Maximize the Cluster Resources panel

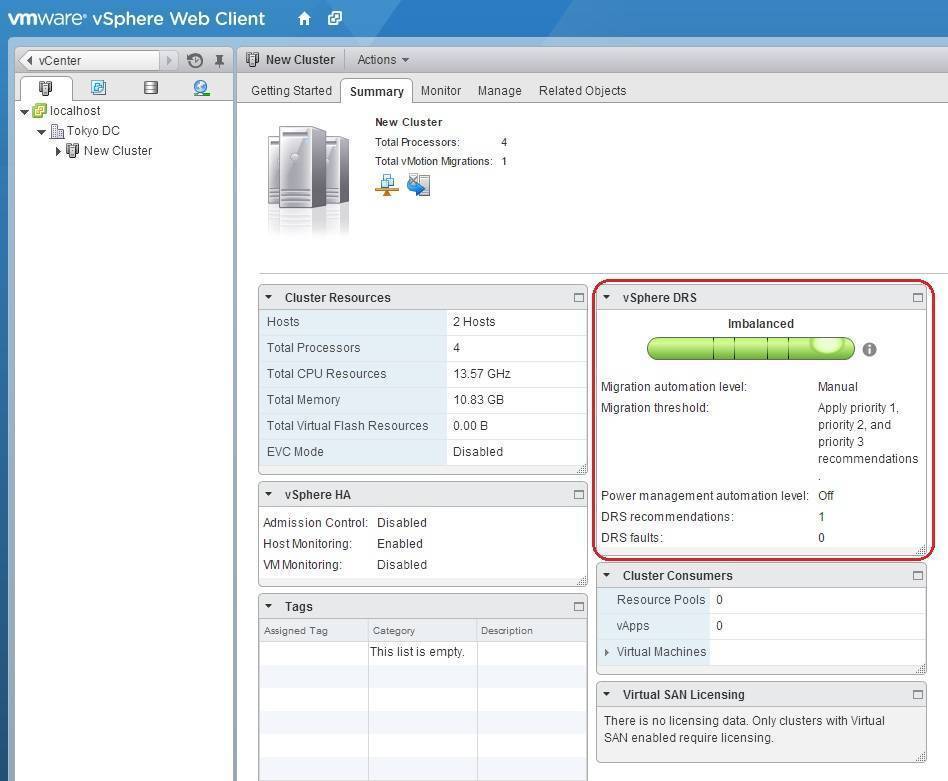pos(579,297)
